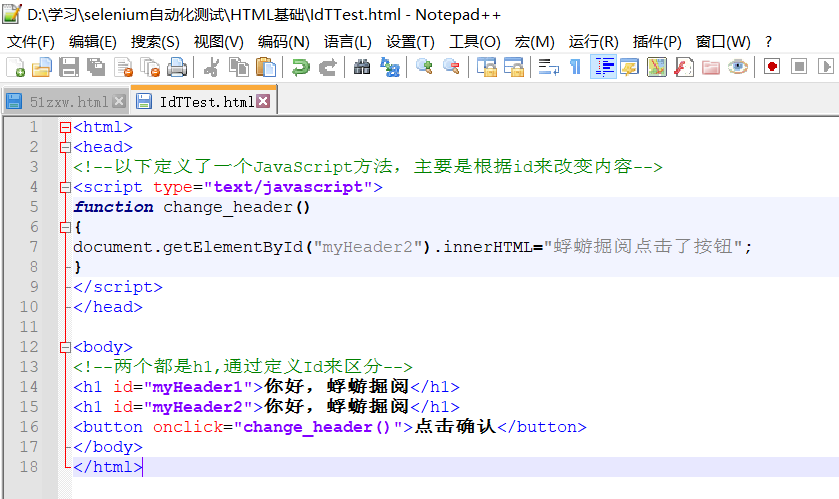The image size is (839, 499).
Task: Undo last change with green arrow
Action: [301, 67]
